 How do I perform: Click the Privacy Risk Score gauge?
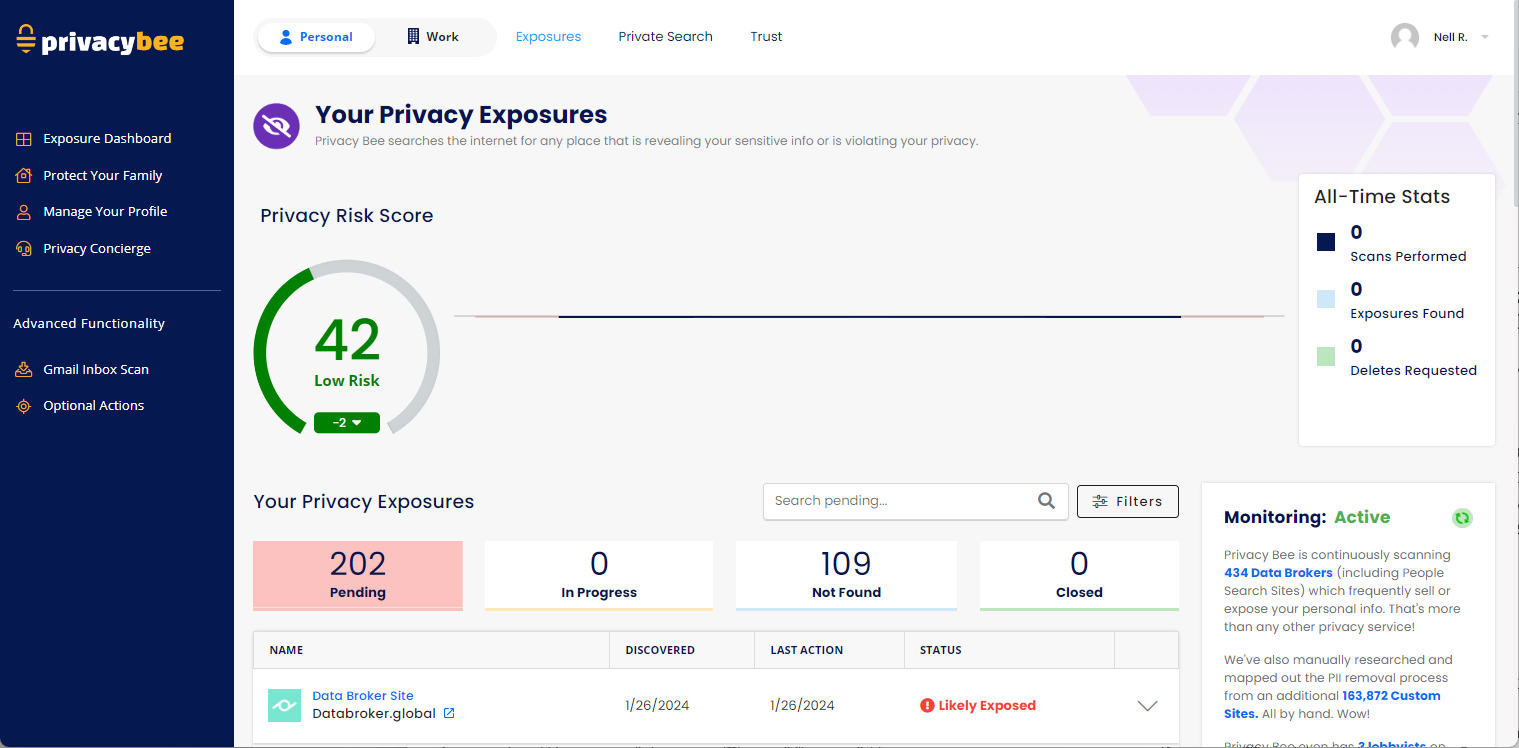(347, 347)
